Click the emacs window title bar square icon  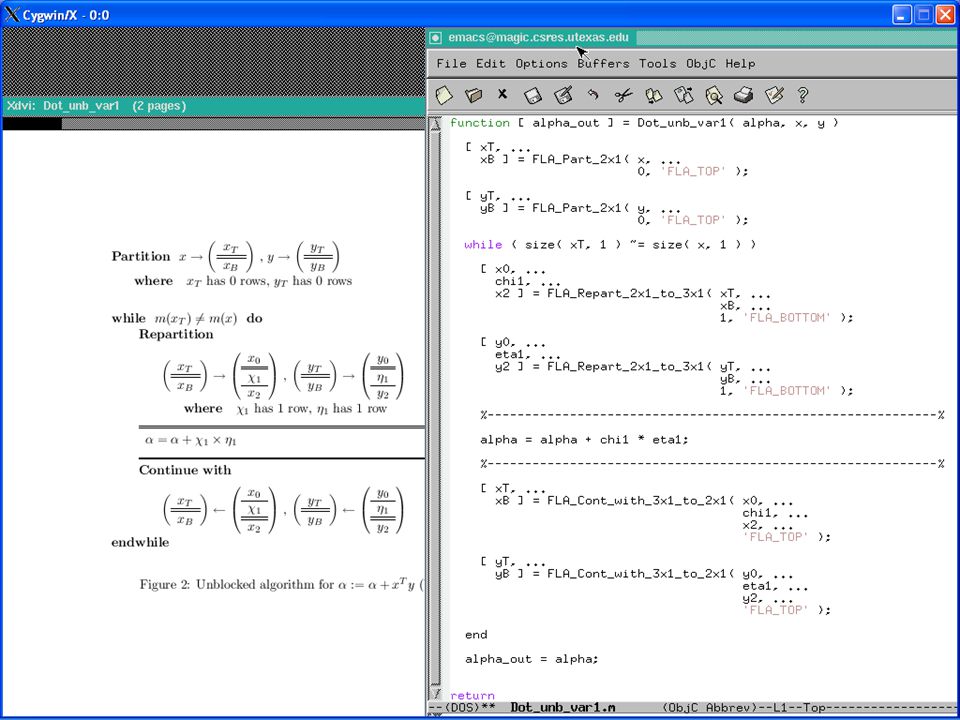click(435, 38)
